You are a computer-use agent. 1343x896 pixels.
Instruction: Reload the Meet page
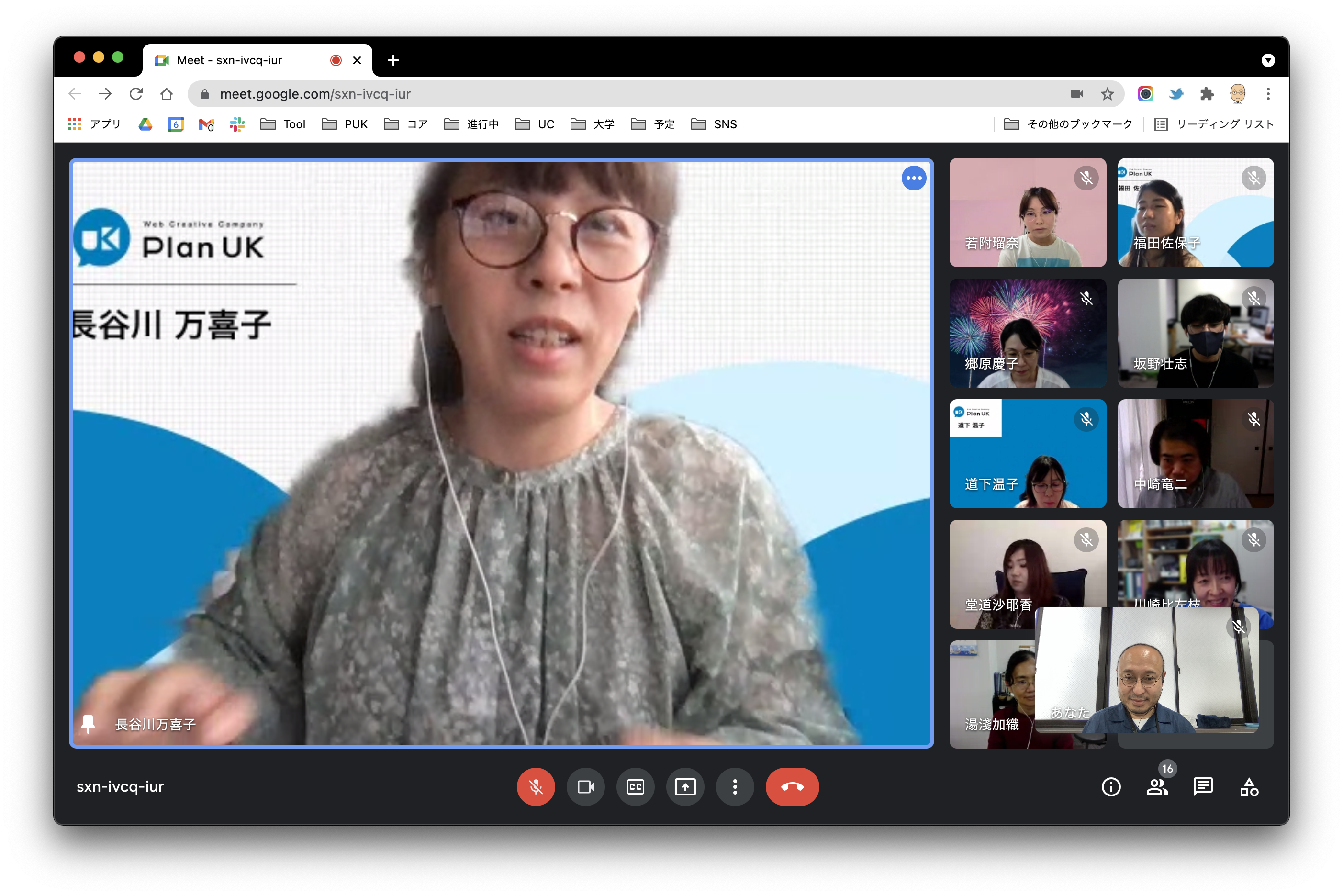coord(136,94)
